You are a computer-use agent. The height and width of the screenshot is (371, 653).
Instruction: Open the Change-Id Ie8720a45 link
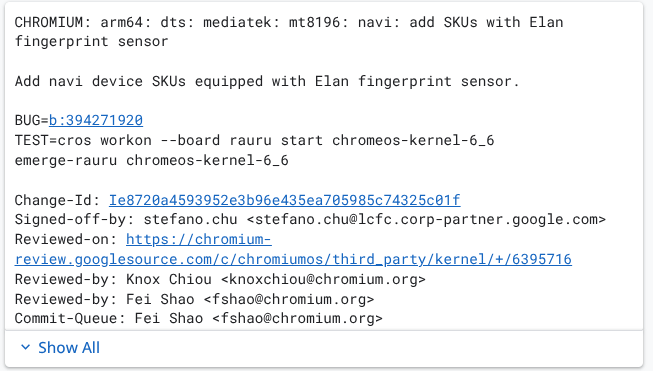(284, 200)
